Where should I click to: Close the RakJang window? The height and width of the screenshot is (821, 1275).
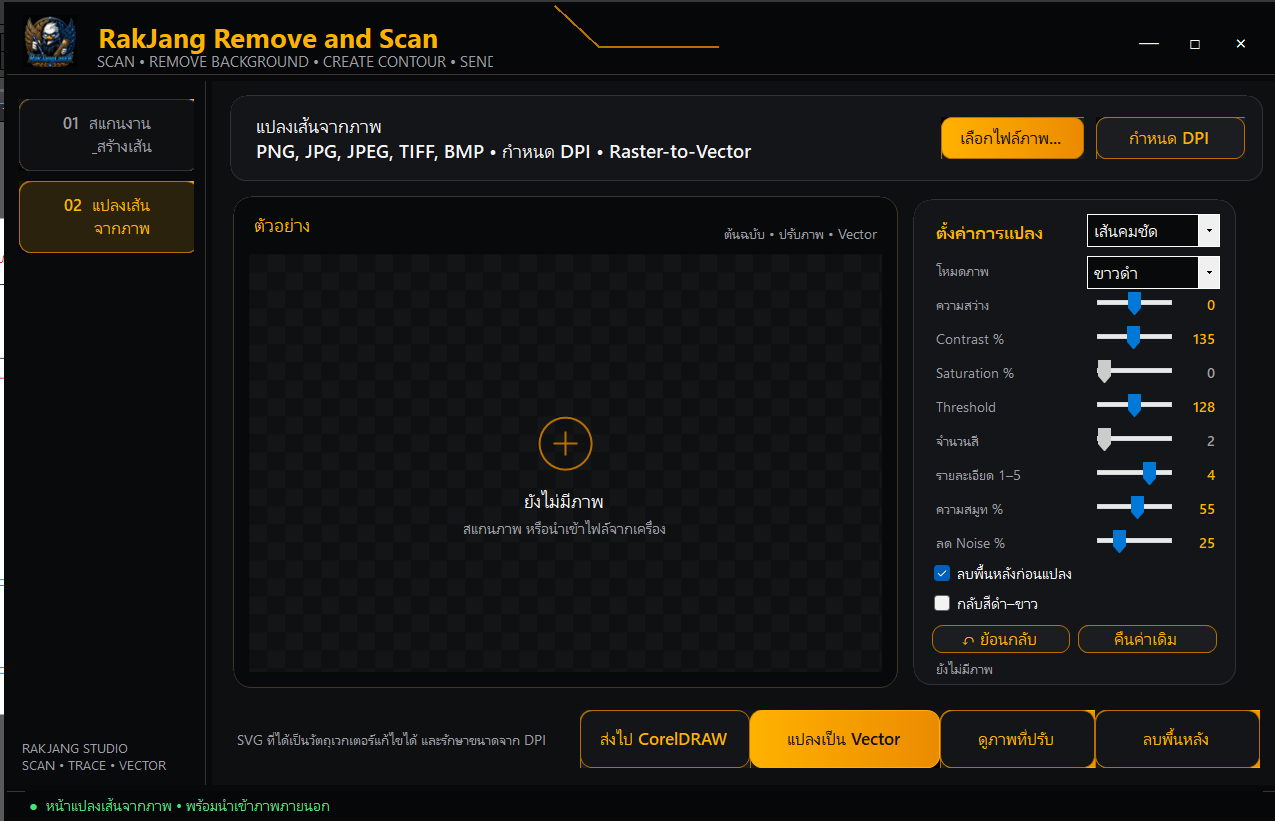point(1241,44)
